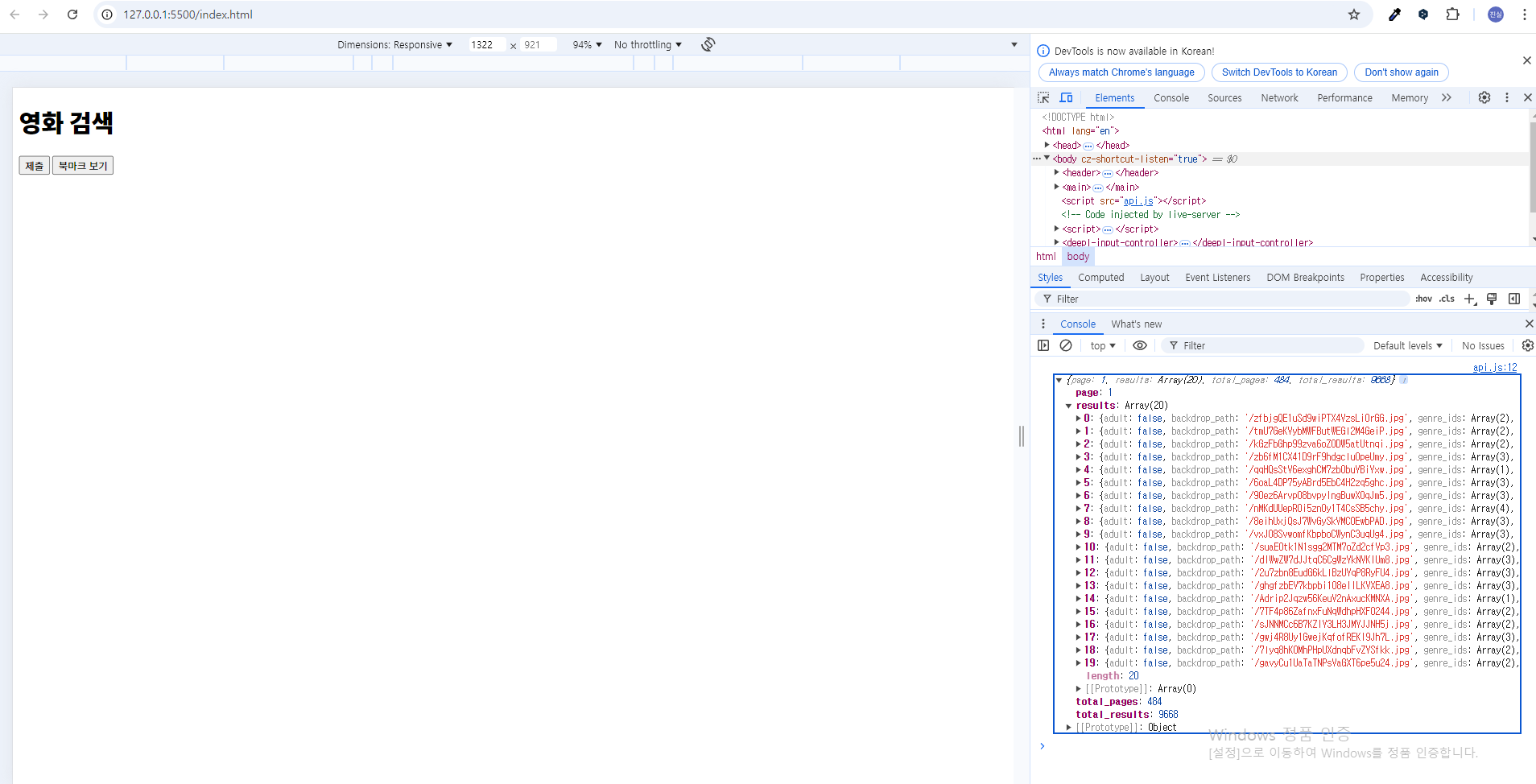Dismiss the DevTools language notification

[x=1526, y=60]
